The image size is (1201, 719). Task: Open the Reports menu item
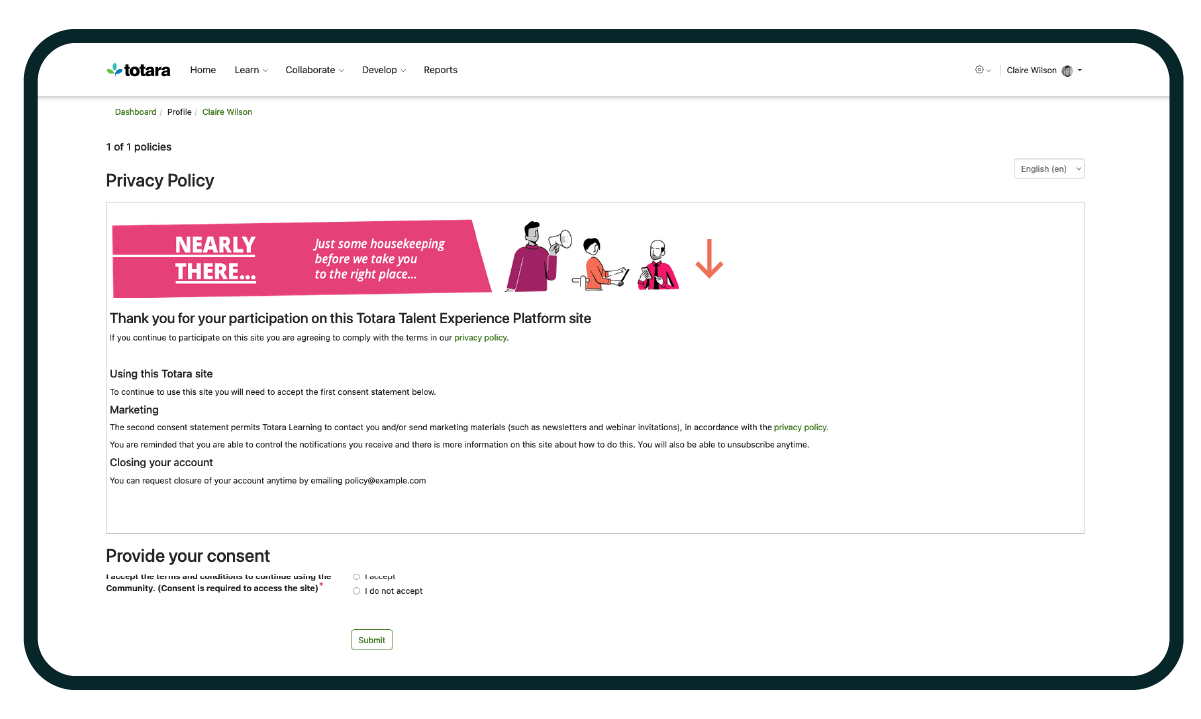440,70
